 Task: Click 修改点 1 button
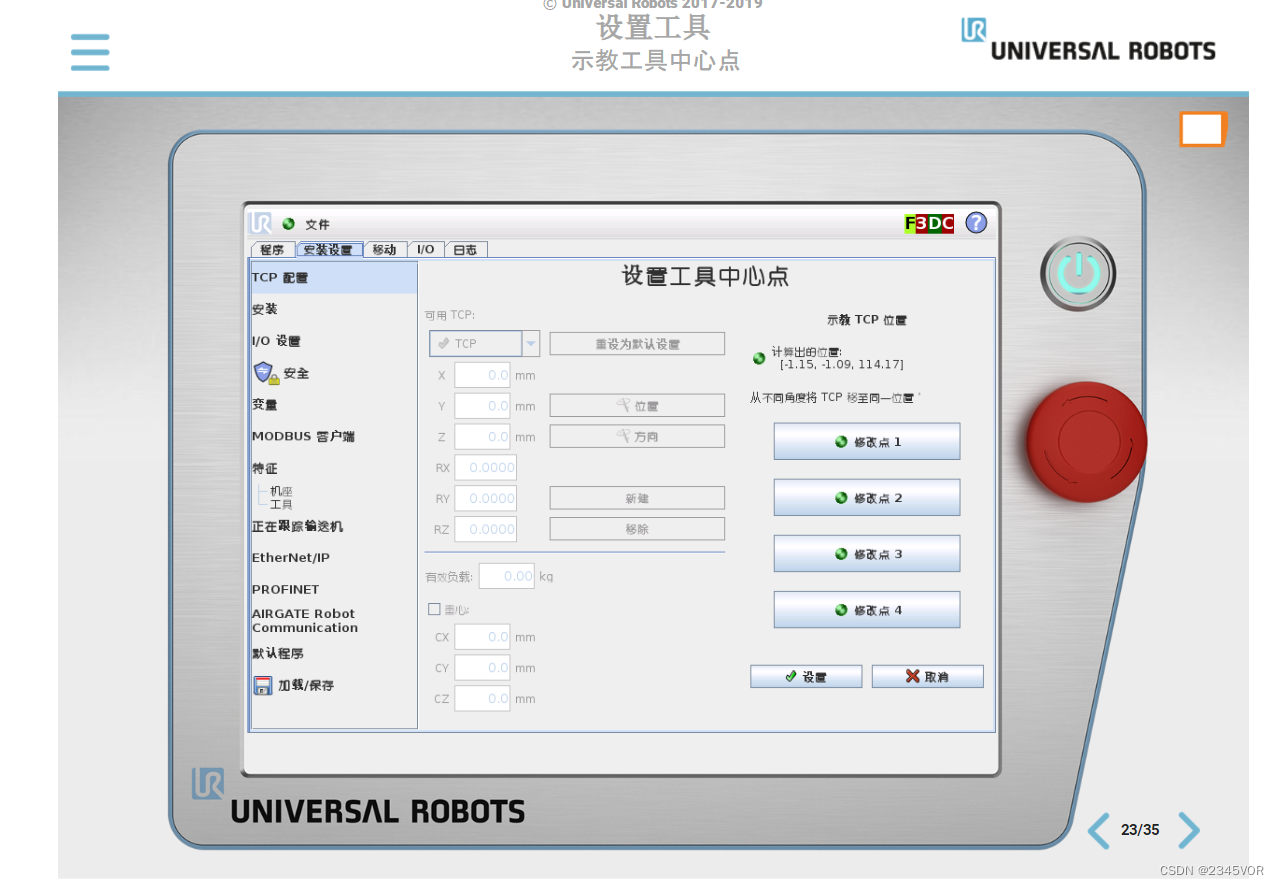click(867, 441)
